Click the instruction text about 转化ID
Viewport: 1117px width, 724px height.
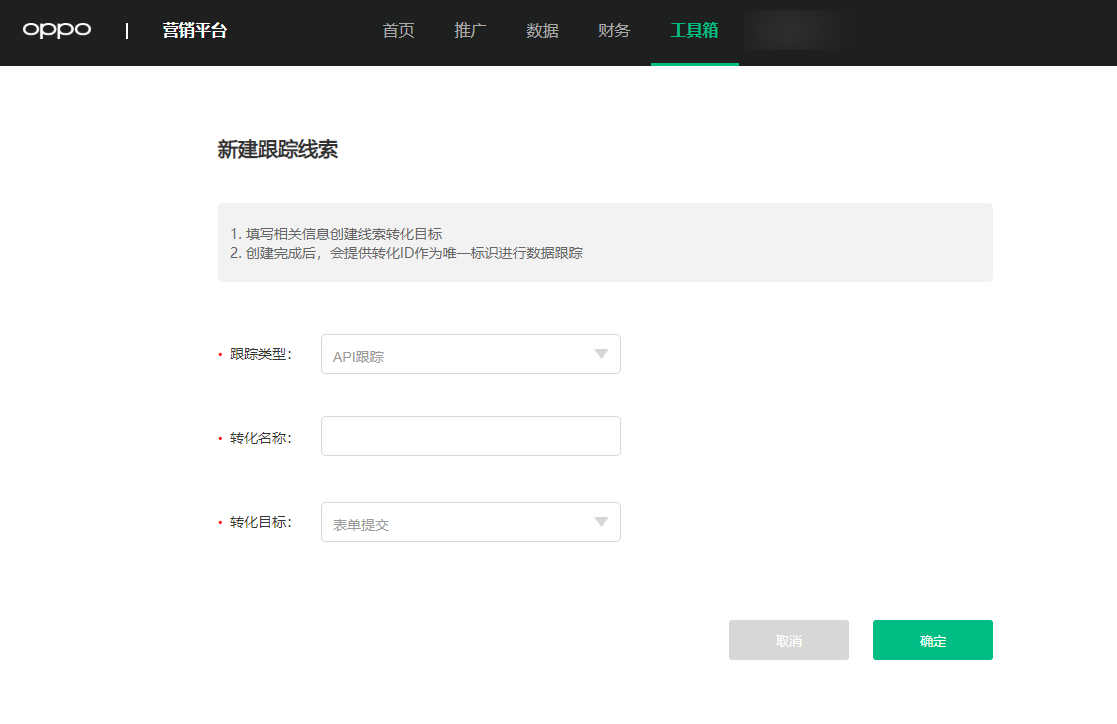(x=406, y=253)
